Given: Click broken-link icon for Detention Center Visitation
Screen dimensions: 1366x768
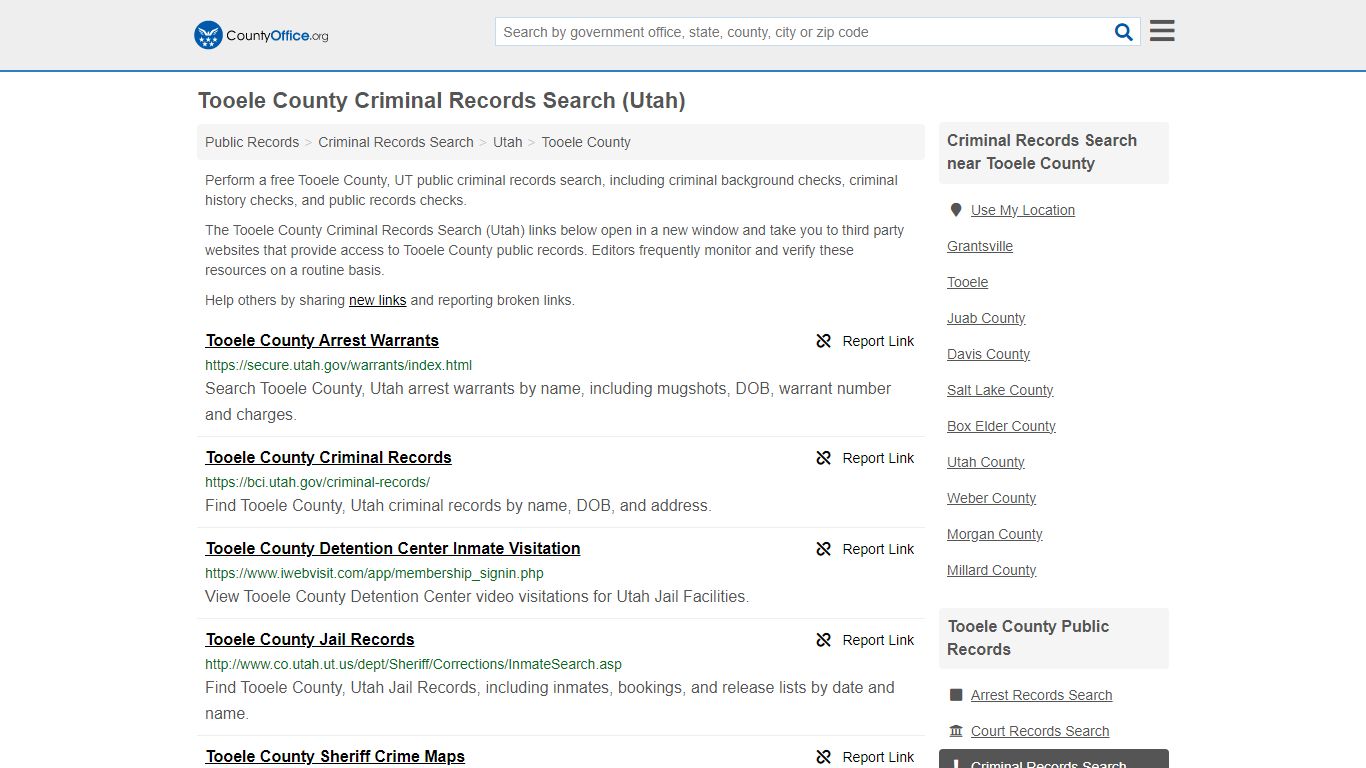Looking at the screenshot, I should pos(824,549).
